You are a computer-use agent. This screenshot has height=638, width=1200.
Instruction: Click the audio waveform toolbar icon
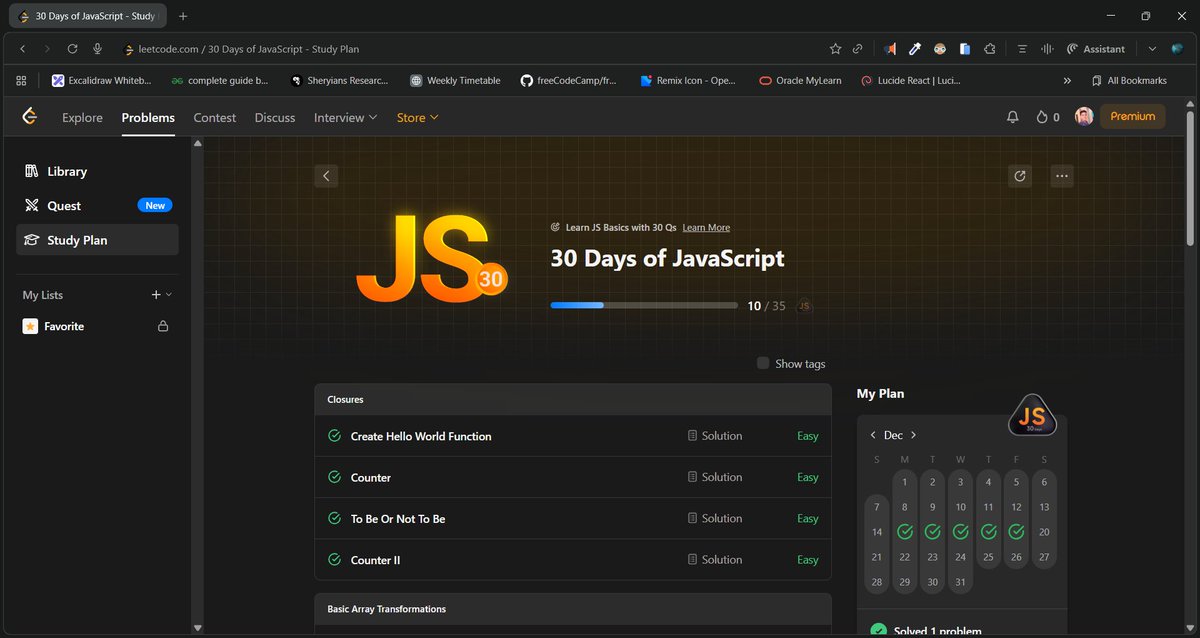pyautogui.click(x=1048, y=49)
